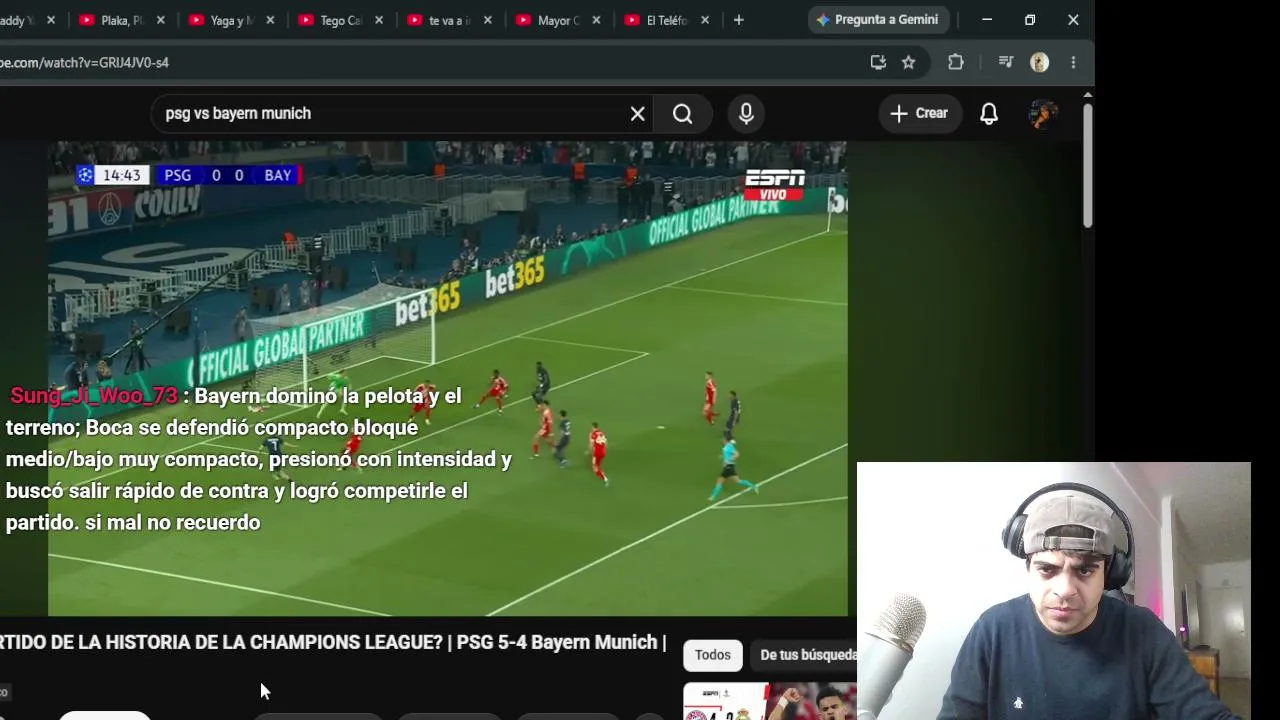Open the browser media controls icon
Screen dimensions: 1280x720
(1006, 62)
